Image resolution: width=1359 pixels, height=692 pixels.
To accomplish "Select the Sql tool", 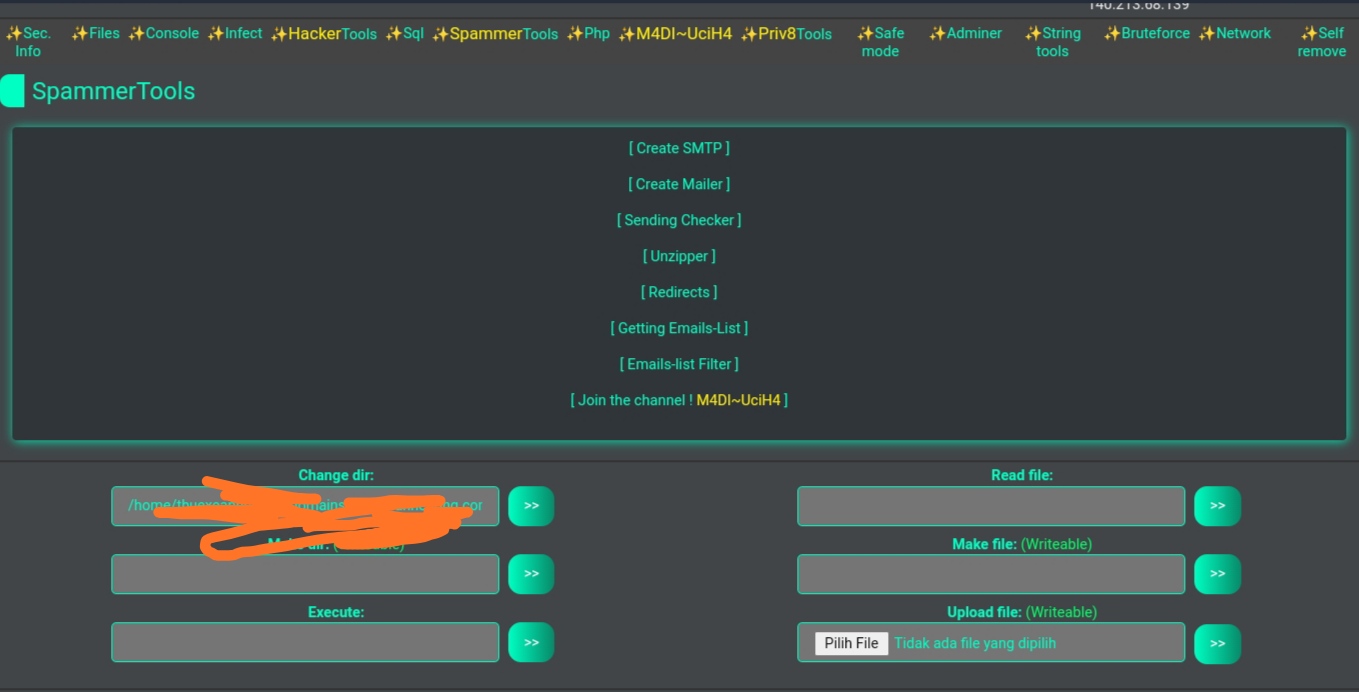I will coord(406,33).
